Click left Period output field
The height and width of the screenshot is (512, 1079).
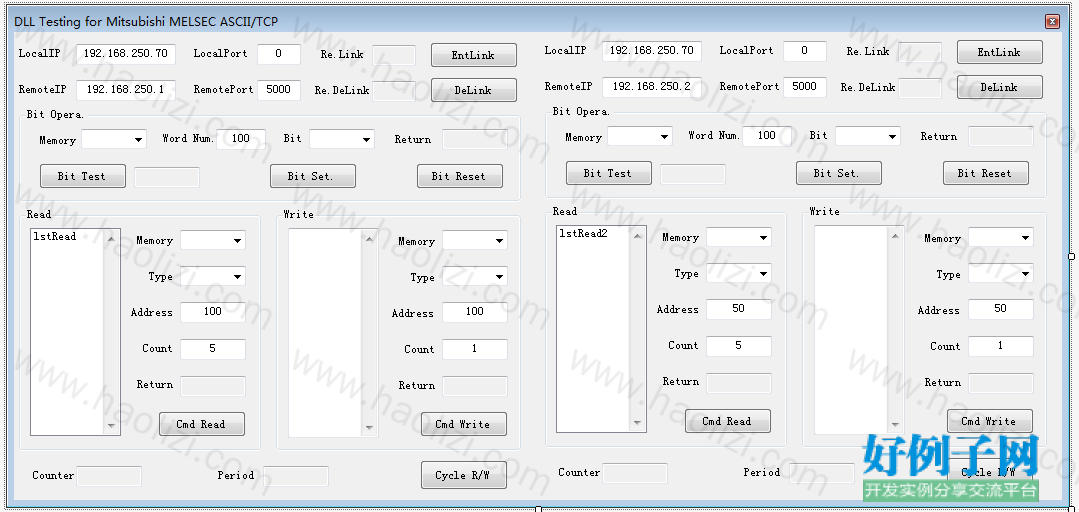296,476
